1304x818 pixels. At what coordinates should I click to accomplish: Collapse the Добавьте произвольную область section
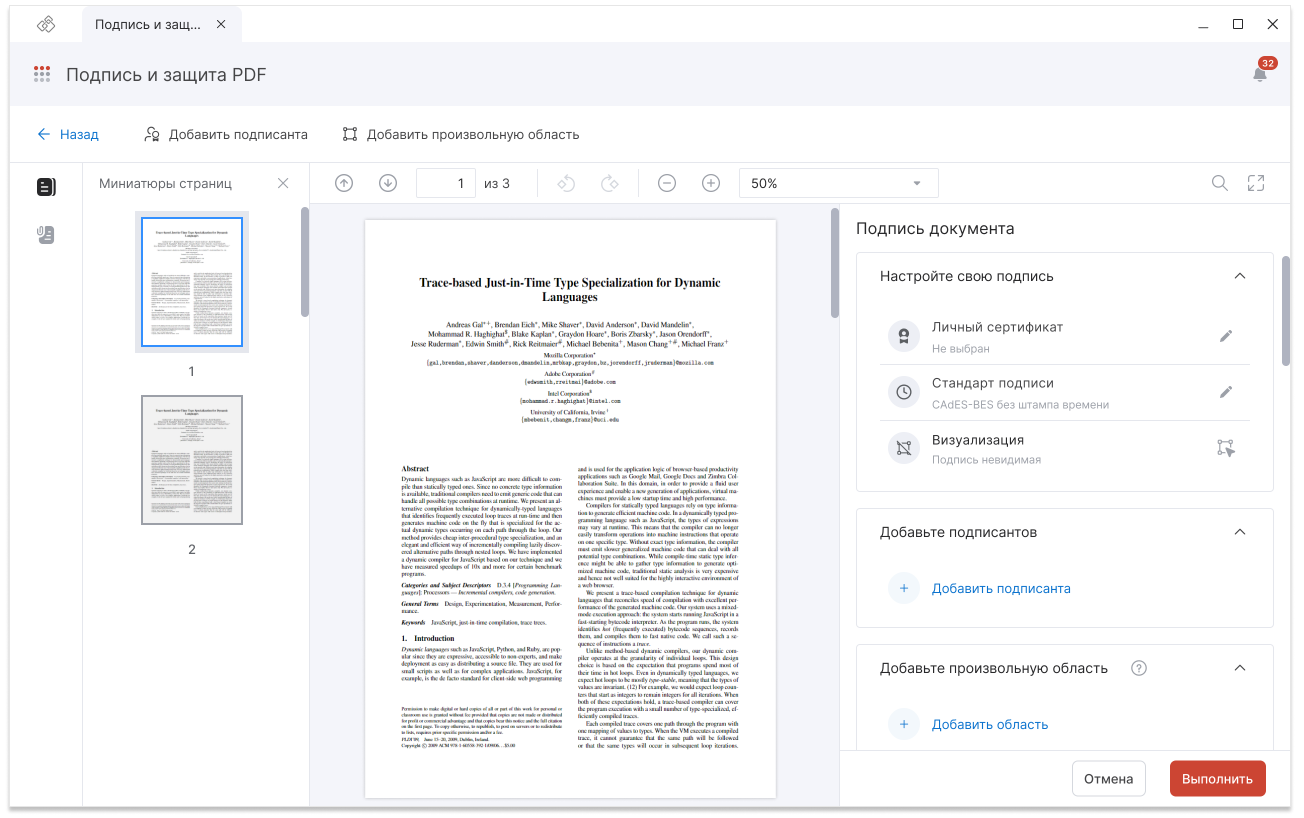1240,668
